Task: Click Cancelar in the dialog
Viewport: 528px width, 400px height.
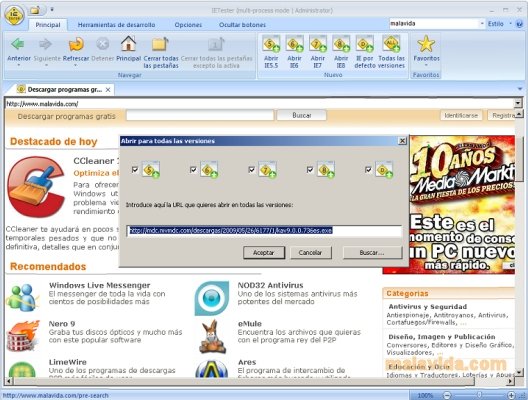Action: pyautogui.click(x=310, y=253)
